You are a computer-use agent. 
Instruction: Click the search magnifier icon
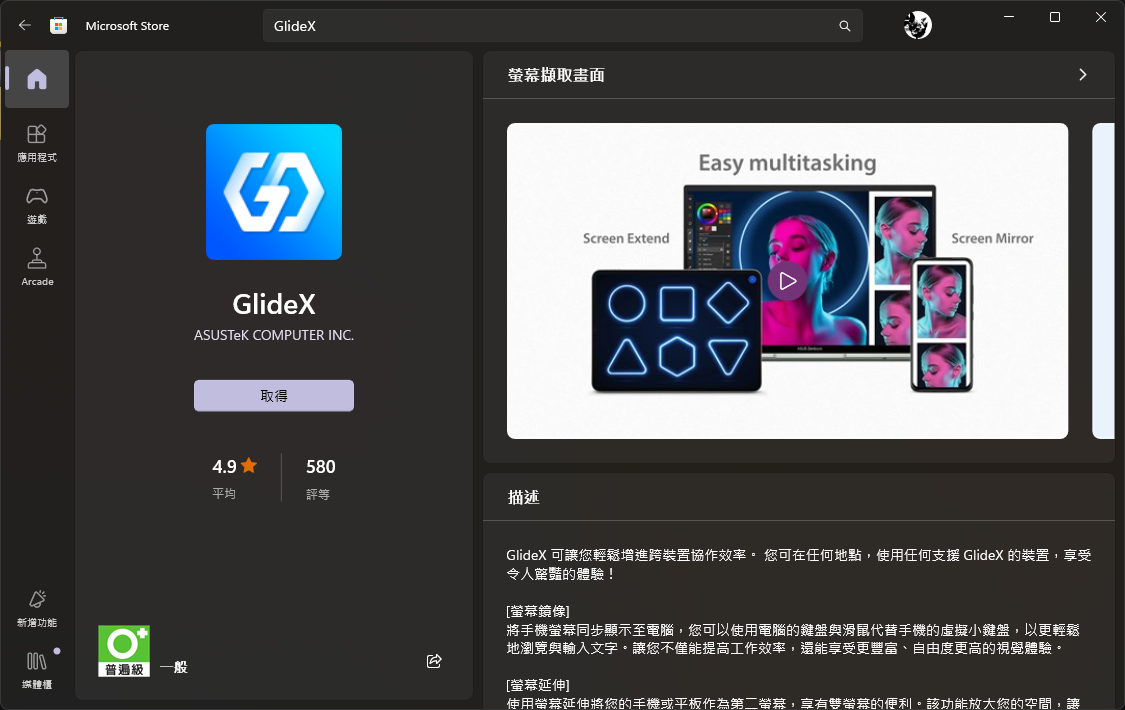click(845, 26)
